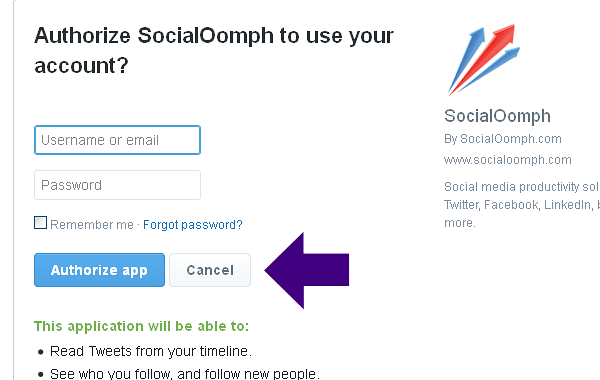Viewport: 600px width, 380px height.
Task: Click the Social media productivity description line
Action: (x=522, y=187)
